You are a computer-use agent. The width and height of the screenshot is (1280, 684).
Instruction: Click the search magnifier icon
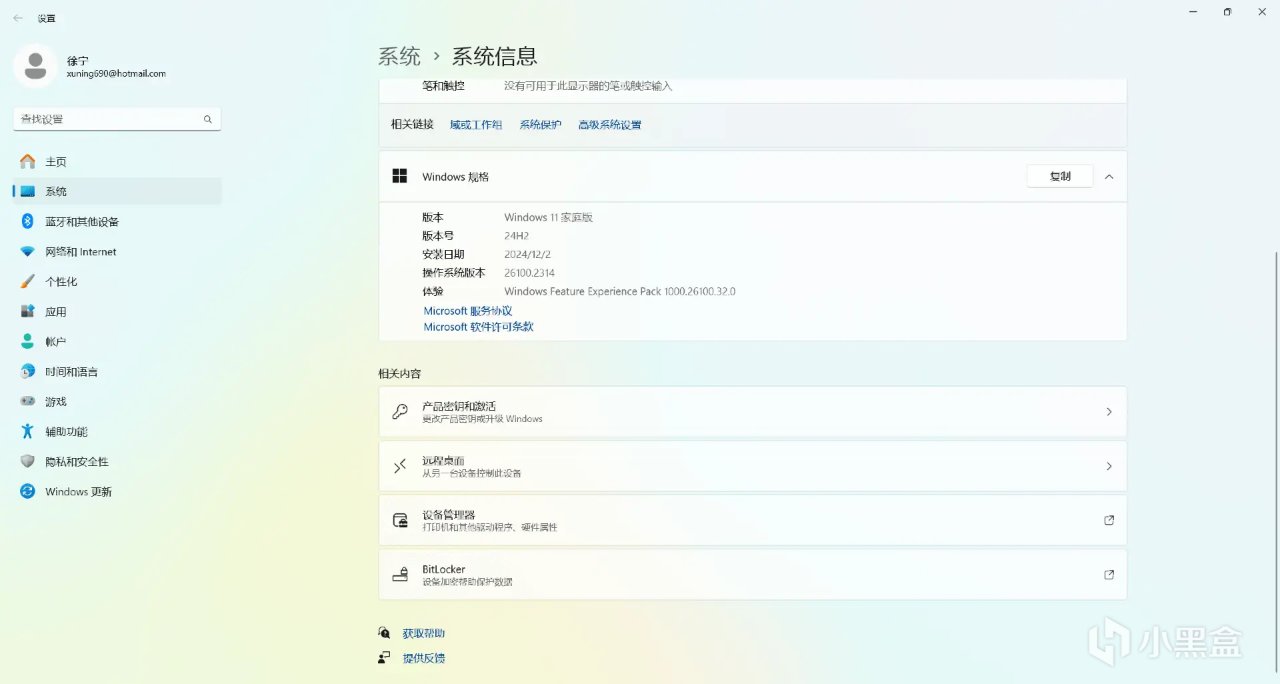208,119
